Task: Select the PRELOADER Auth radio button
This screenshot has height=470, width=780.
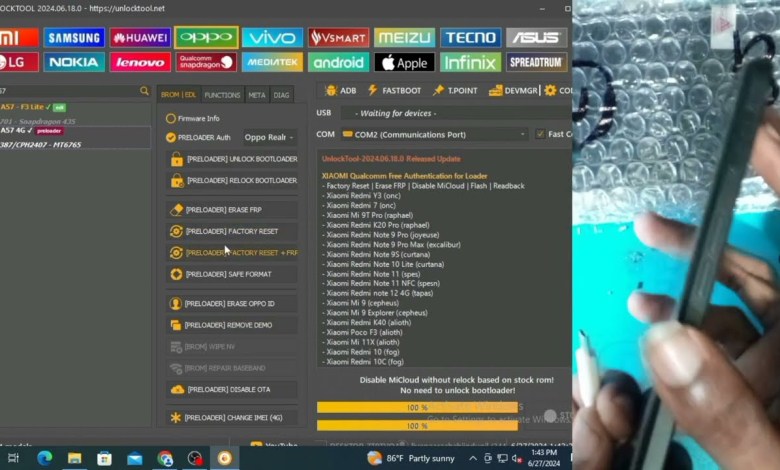Action: pos(171,137)
